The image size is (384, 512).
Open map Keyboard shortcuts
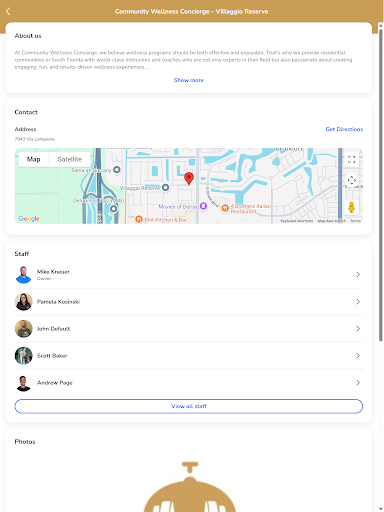click(x=297, y=221)
